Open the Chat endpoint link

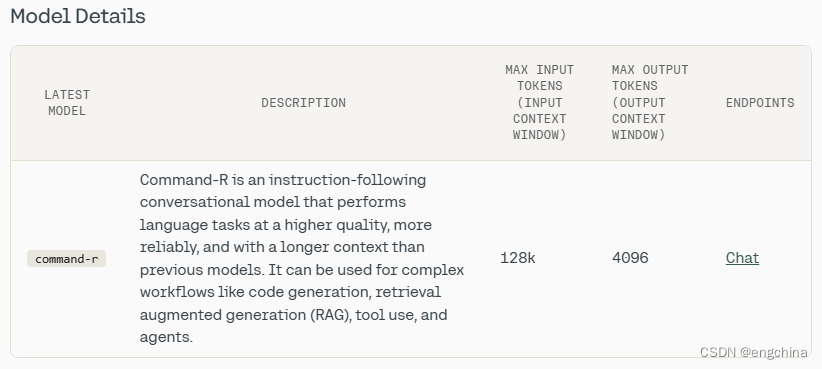pyautogui.click(x=742, y=258)
